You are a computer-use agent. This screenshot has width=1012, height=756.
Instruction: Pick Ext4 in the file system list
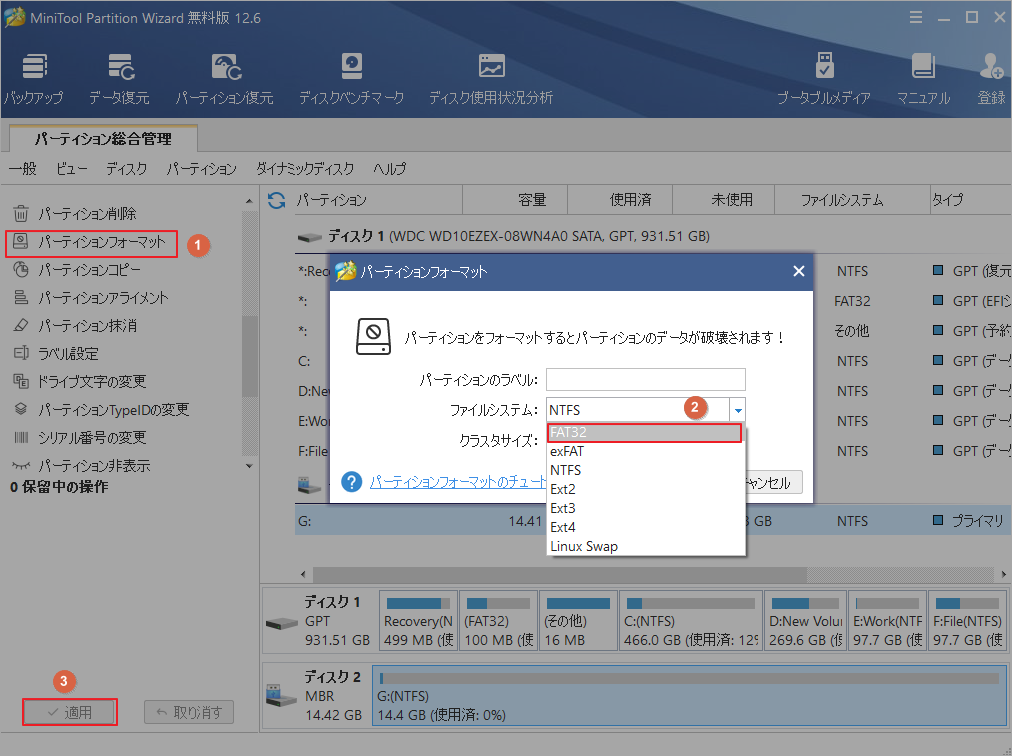[646, 527]
